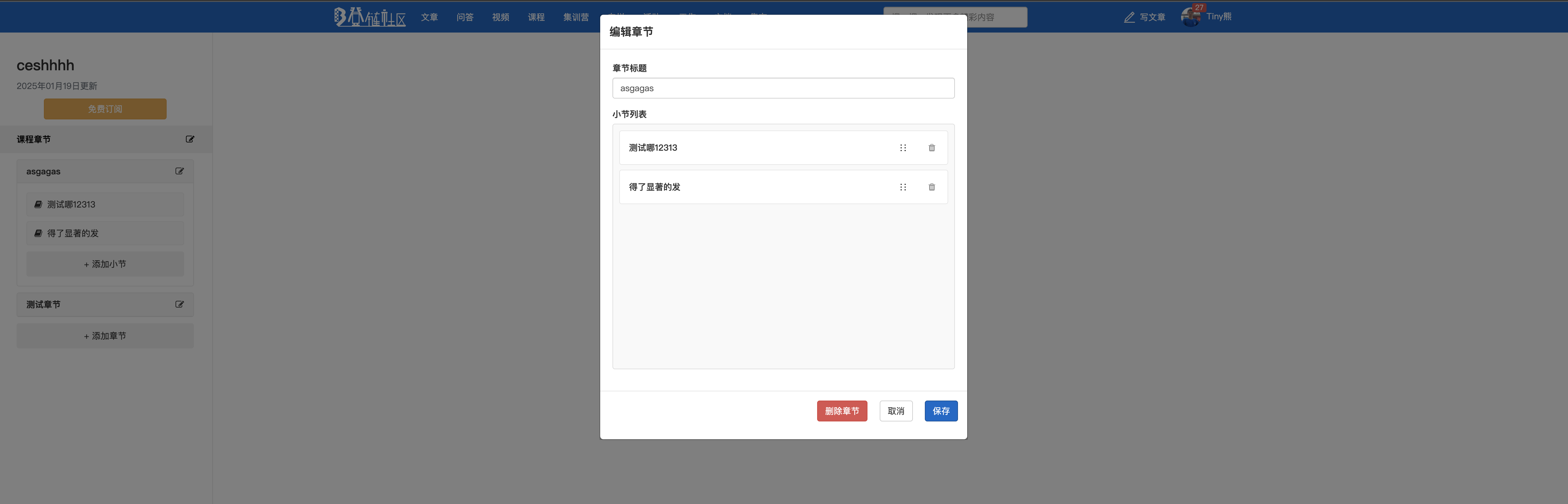
Task: Delete the 得了显著的发 section via trash icon
Action: (x=931, y=188)
